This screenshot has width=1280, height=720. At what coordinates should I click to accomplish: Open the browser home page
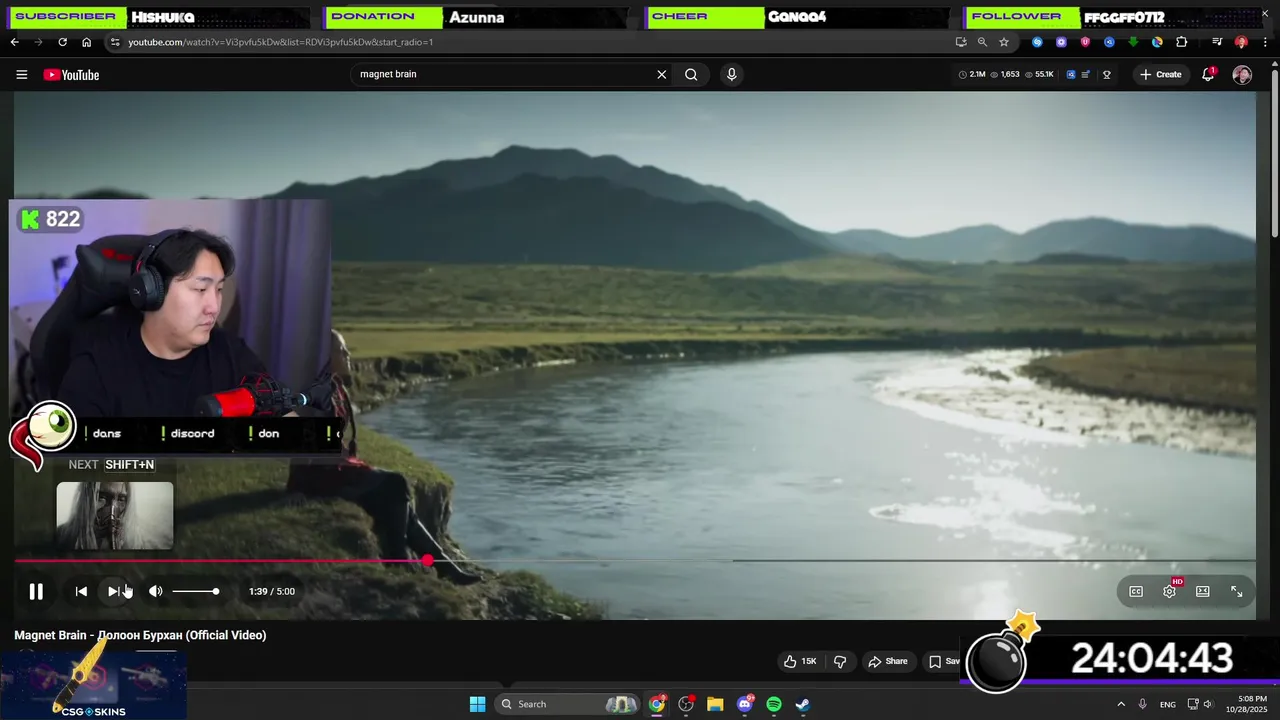[86, 42]
